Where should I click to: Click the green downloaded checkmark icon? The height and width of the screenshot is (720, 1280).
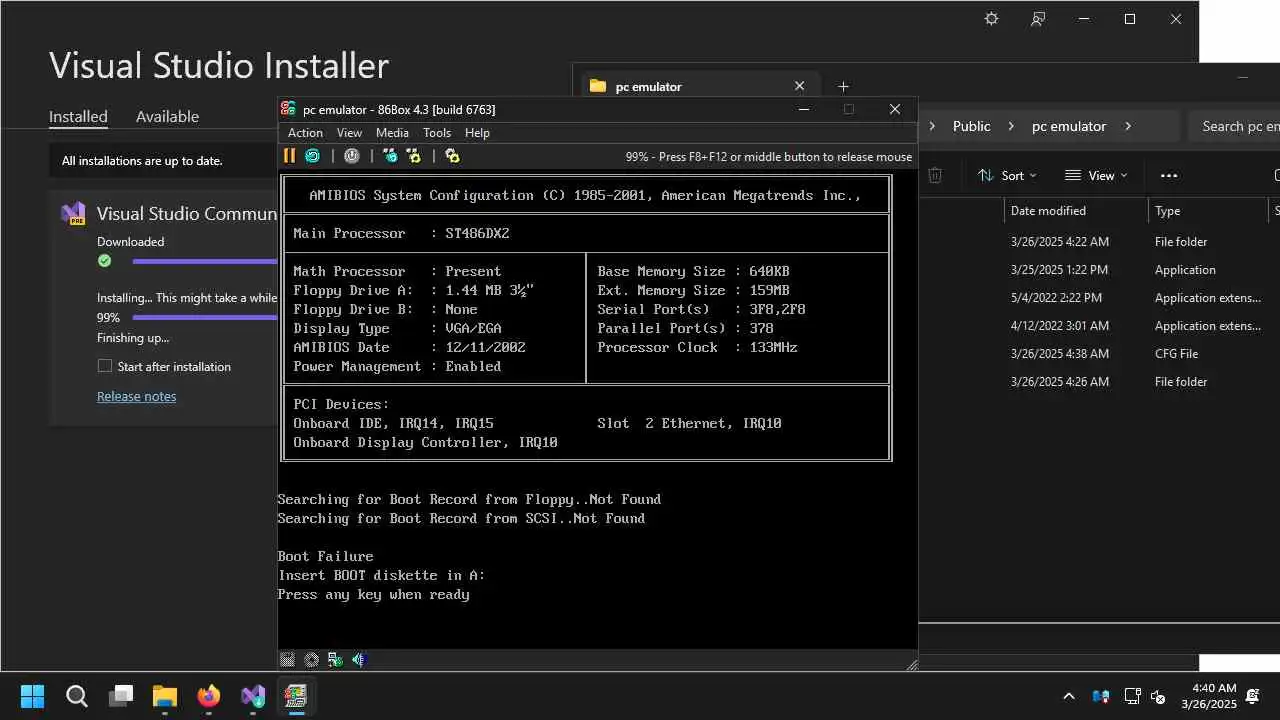pos(105,261)
